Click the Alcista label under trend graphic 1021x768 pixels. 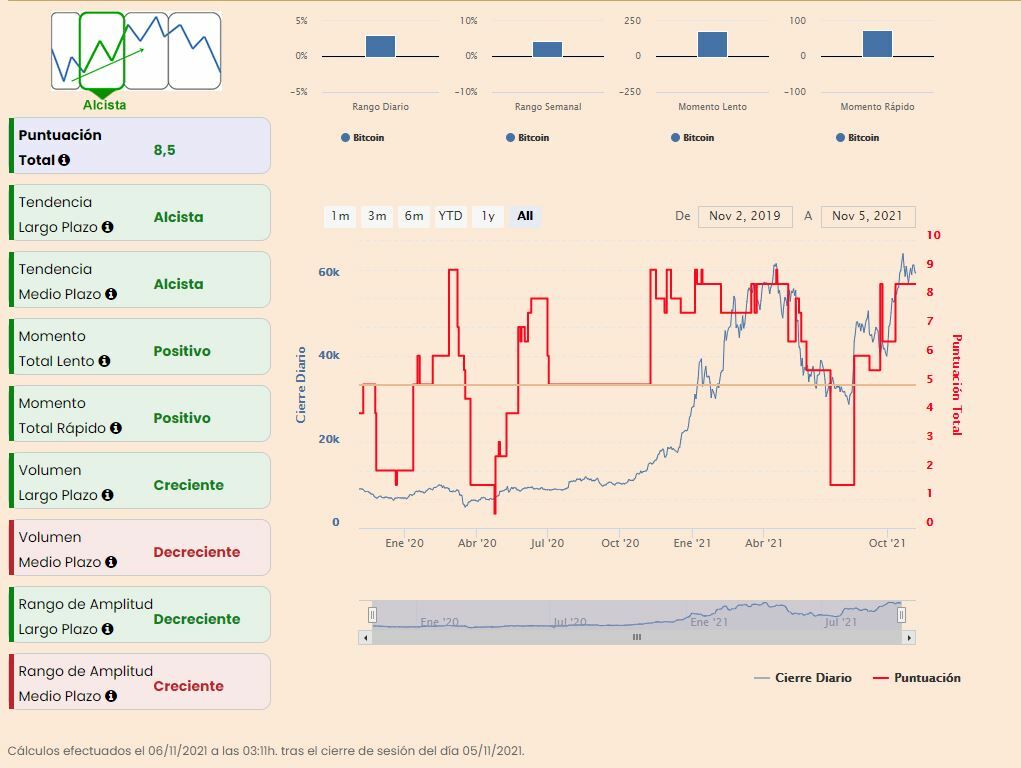click(x=104, y=105)
